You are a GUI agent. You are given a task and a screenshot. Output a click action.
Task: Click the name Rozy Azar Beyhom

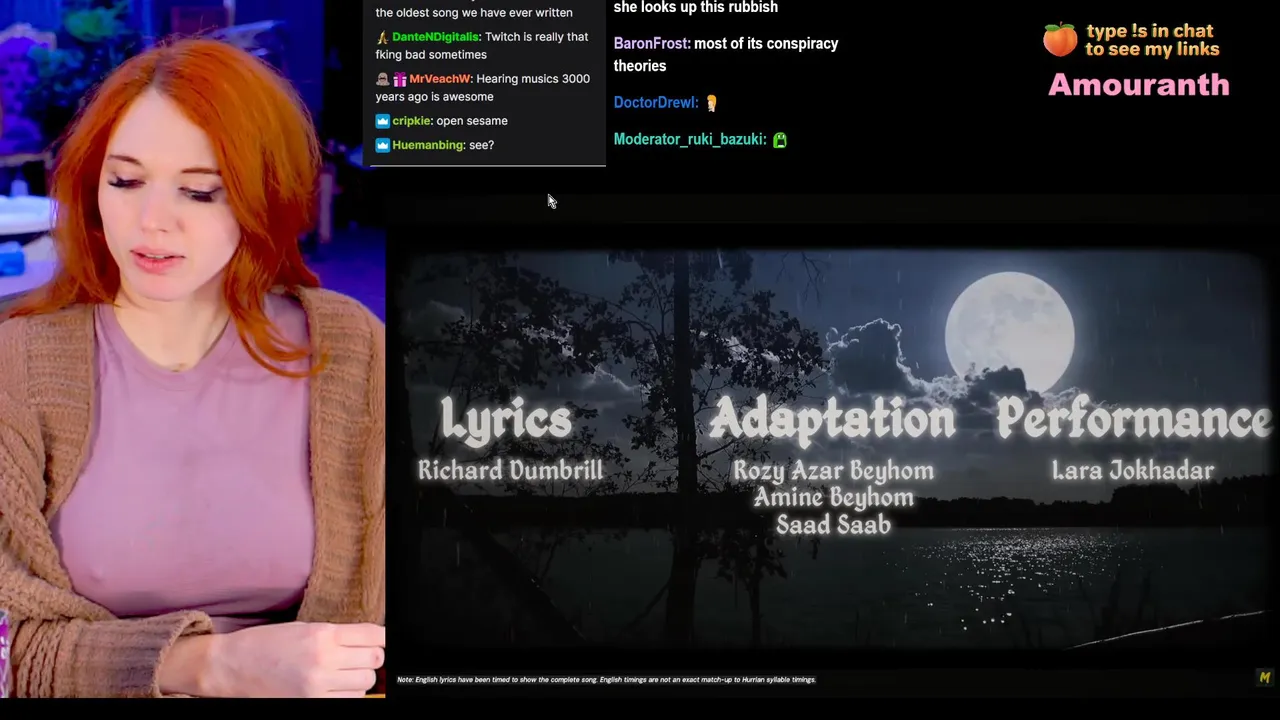click(x=833, y=470)
